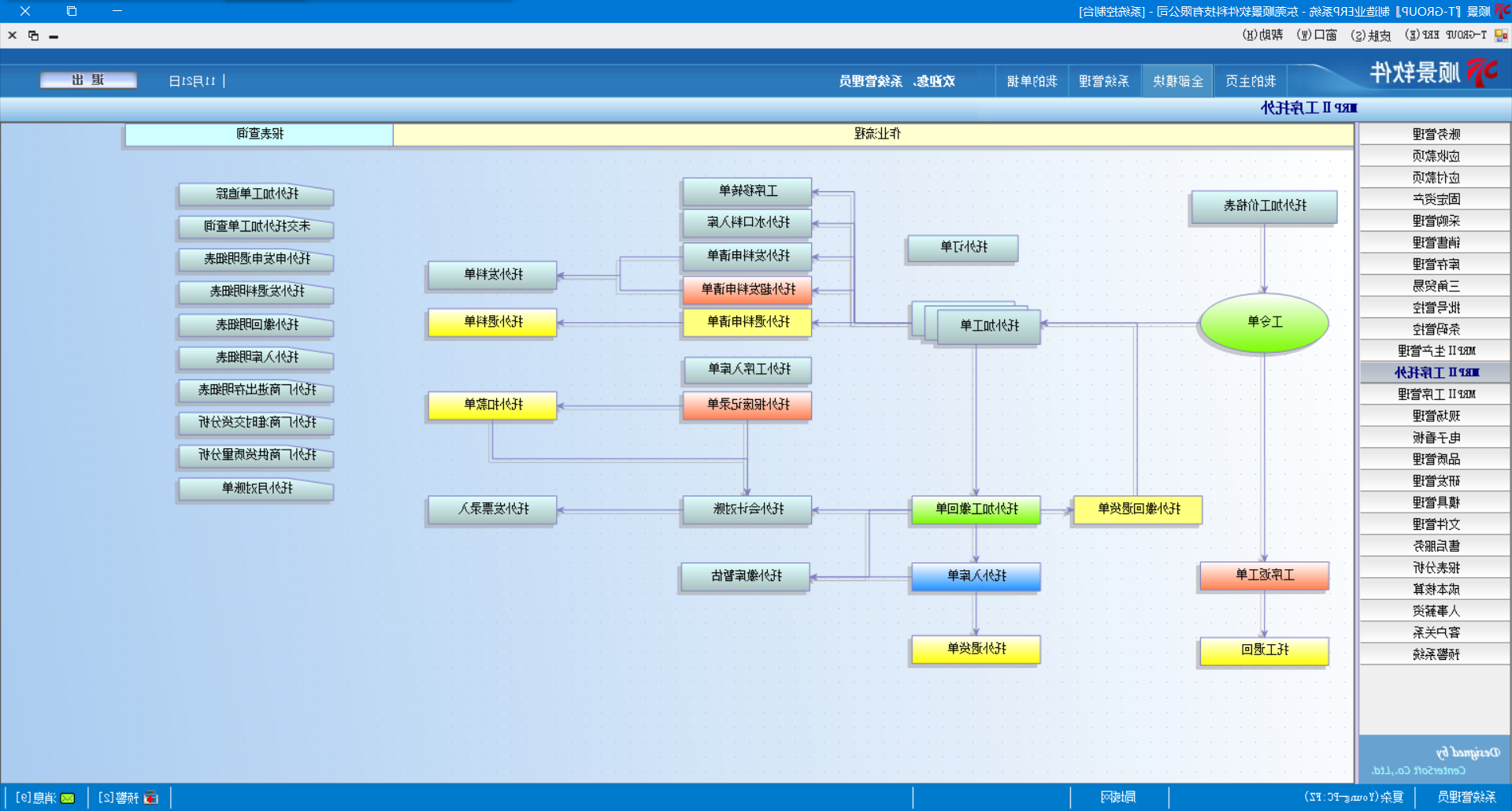1512x811 pixels.
Task: Open the orange 工序派工单 node
Action: tap(1264, 576)
